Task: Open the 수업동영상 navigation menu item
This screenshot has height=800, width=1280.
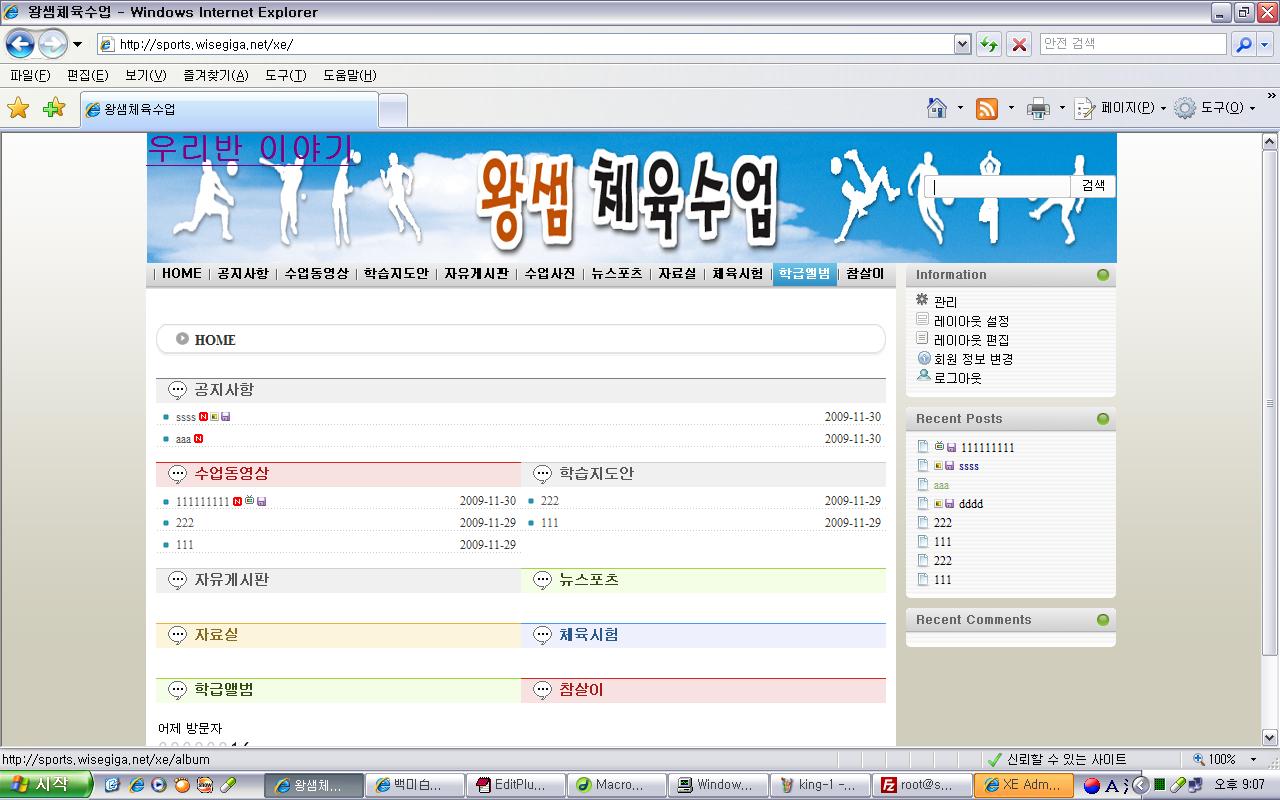Action: pyautogui.click(x=316, y=273)
